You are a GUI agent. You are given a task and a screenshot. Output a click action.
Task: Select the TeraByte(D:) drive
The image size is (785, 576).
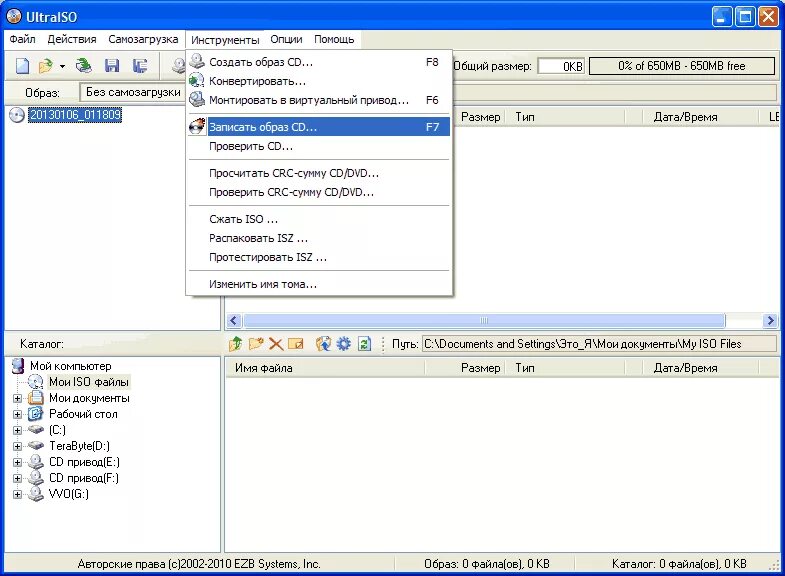(79, 446)
